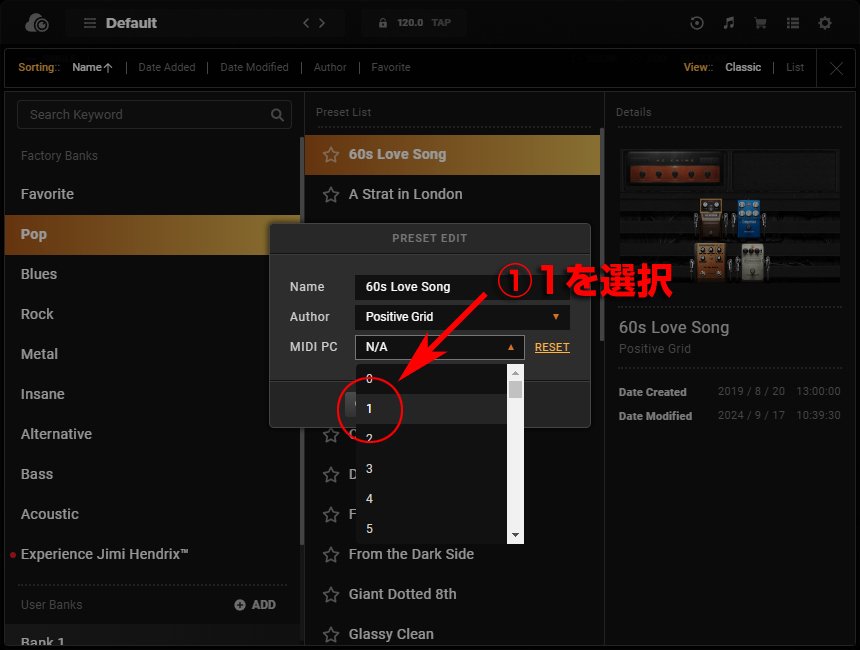Sort presets by Name
860x650 pixels.
point(92,67)
